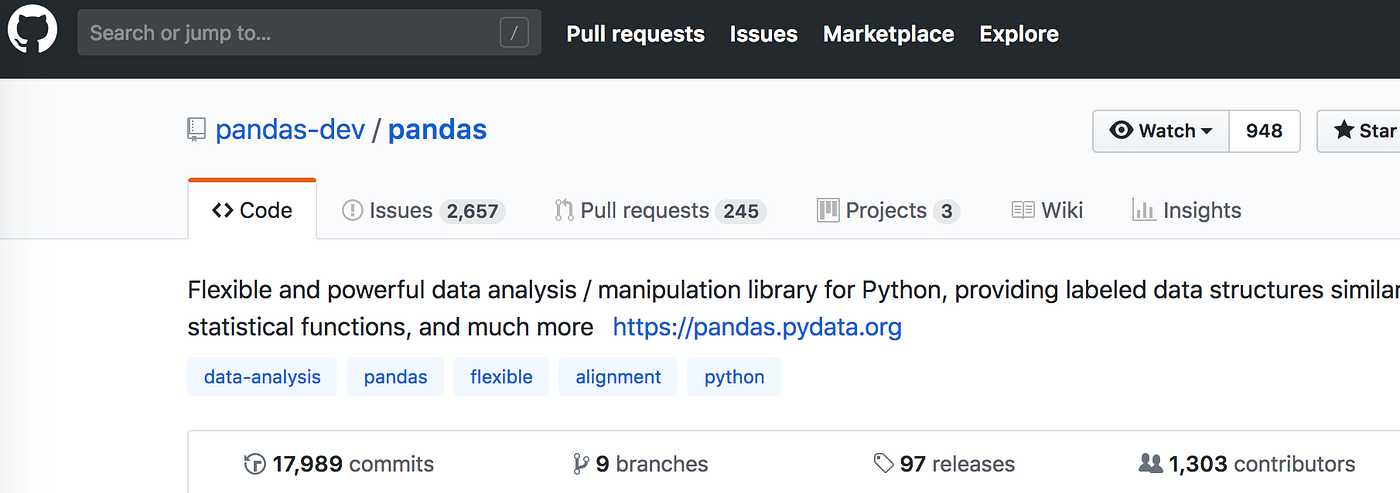Image resolution: width=1400 pixels, height=493 pixels.
Task: Select the flexible topic tag
Action: click(501, 377)
